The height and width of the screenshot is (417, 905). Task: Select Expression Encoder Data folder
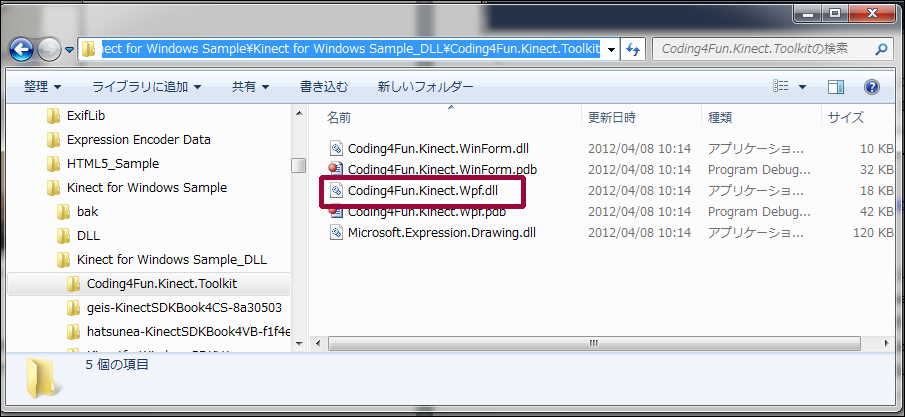[139, 140]
